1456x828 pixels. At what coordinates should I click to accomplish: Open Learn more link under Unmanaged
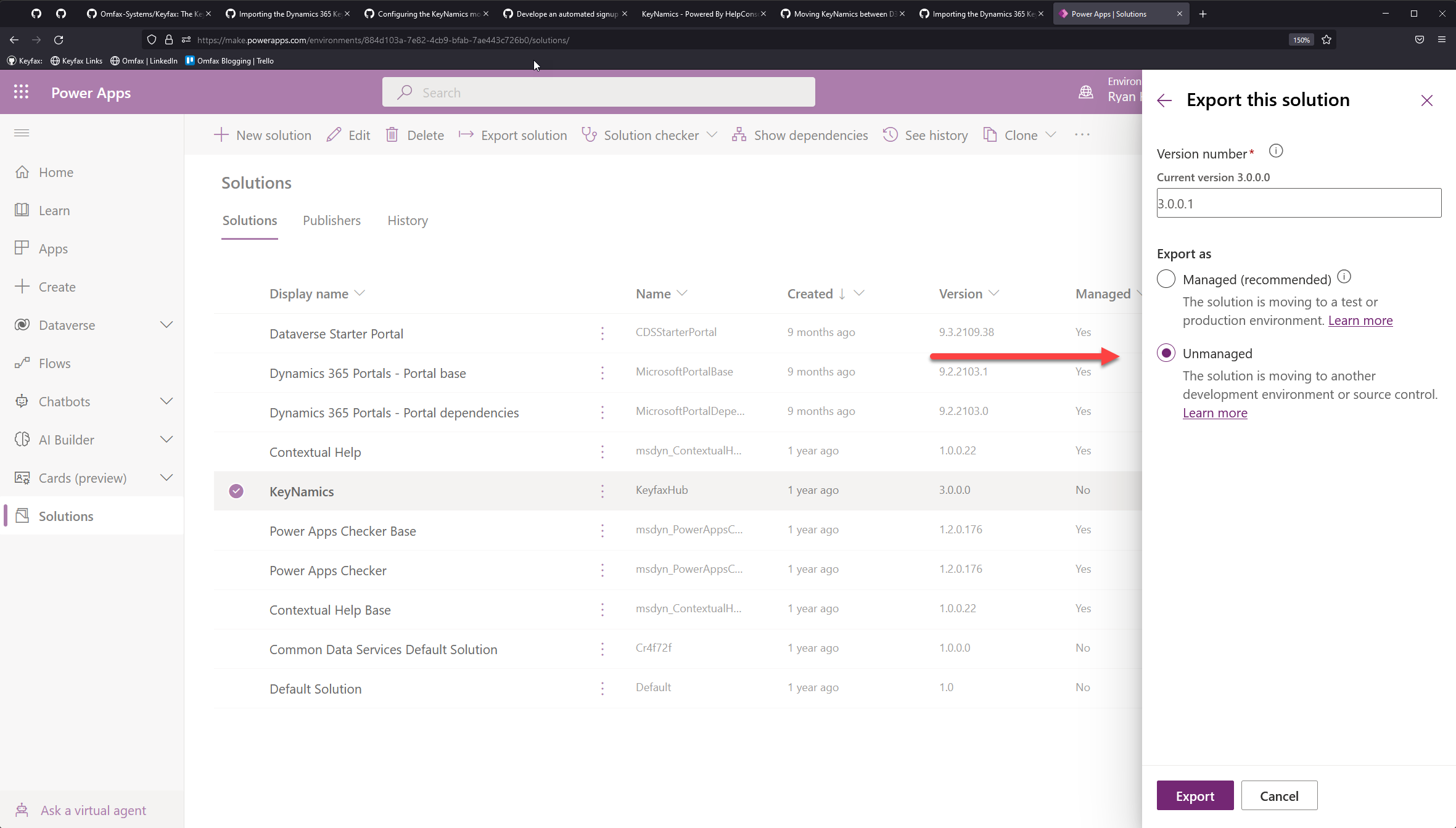tap(1215, 413)
